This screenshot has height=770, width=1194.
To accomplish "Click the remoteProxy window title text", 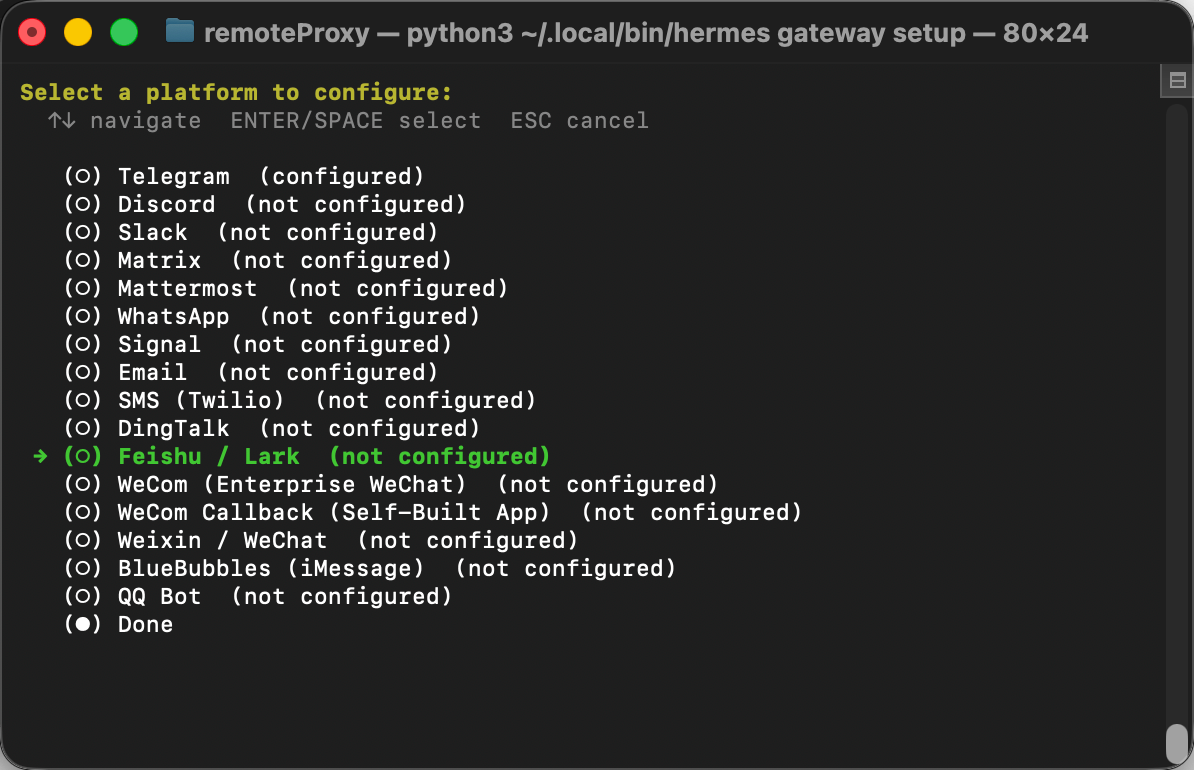I will coord(646,33).
